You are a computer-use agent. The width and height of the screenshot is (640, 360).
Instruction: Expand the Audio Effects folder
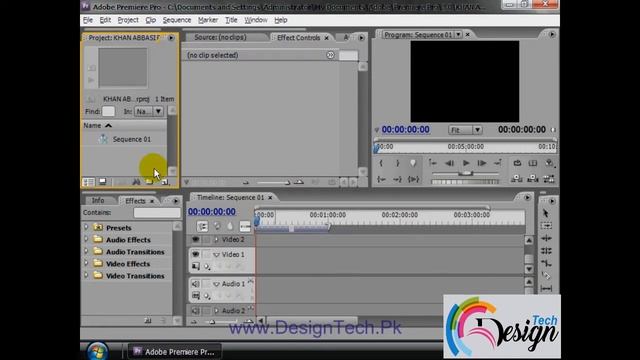(x=86, y=240)
